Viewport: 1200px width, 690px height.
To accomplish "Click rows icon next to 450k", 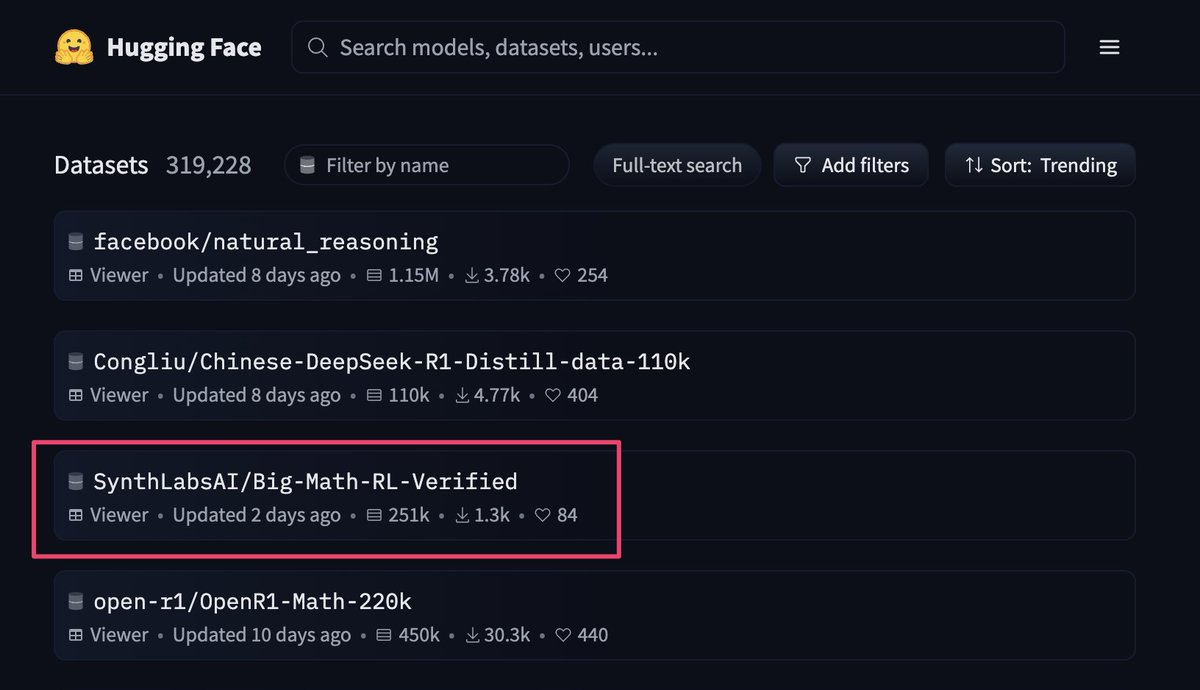I will [384, 635].
